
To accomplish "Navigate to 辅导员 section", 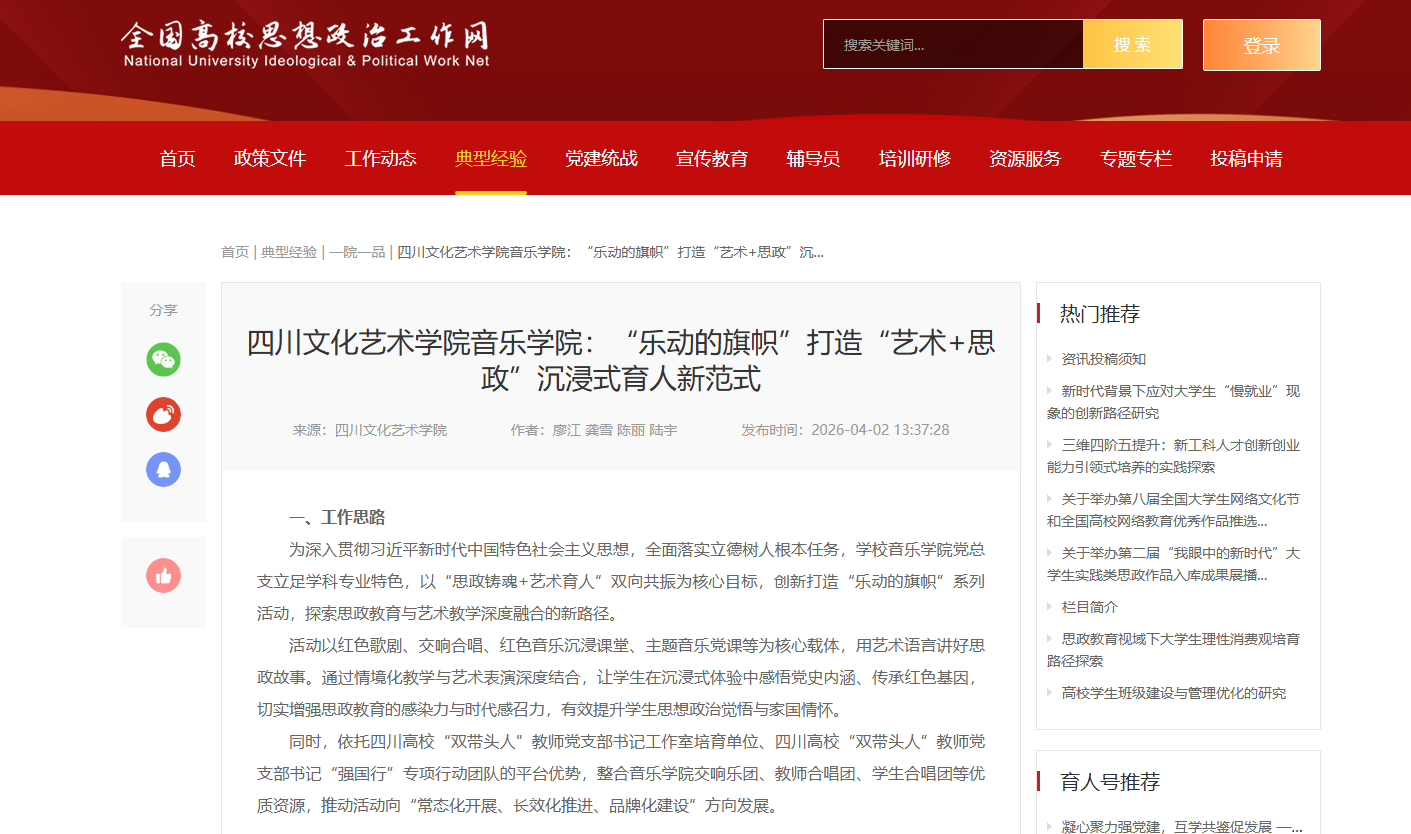I will (812, 158).
